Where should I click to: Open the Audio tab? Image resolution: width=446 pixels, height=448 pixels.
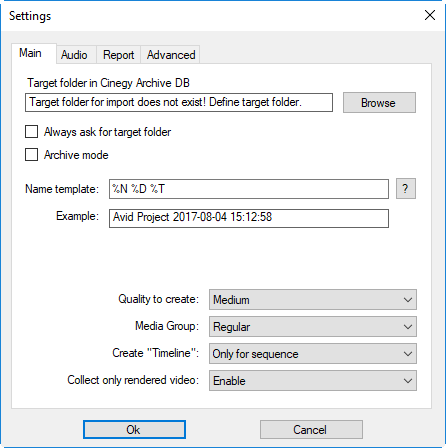(76, 55)
